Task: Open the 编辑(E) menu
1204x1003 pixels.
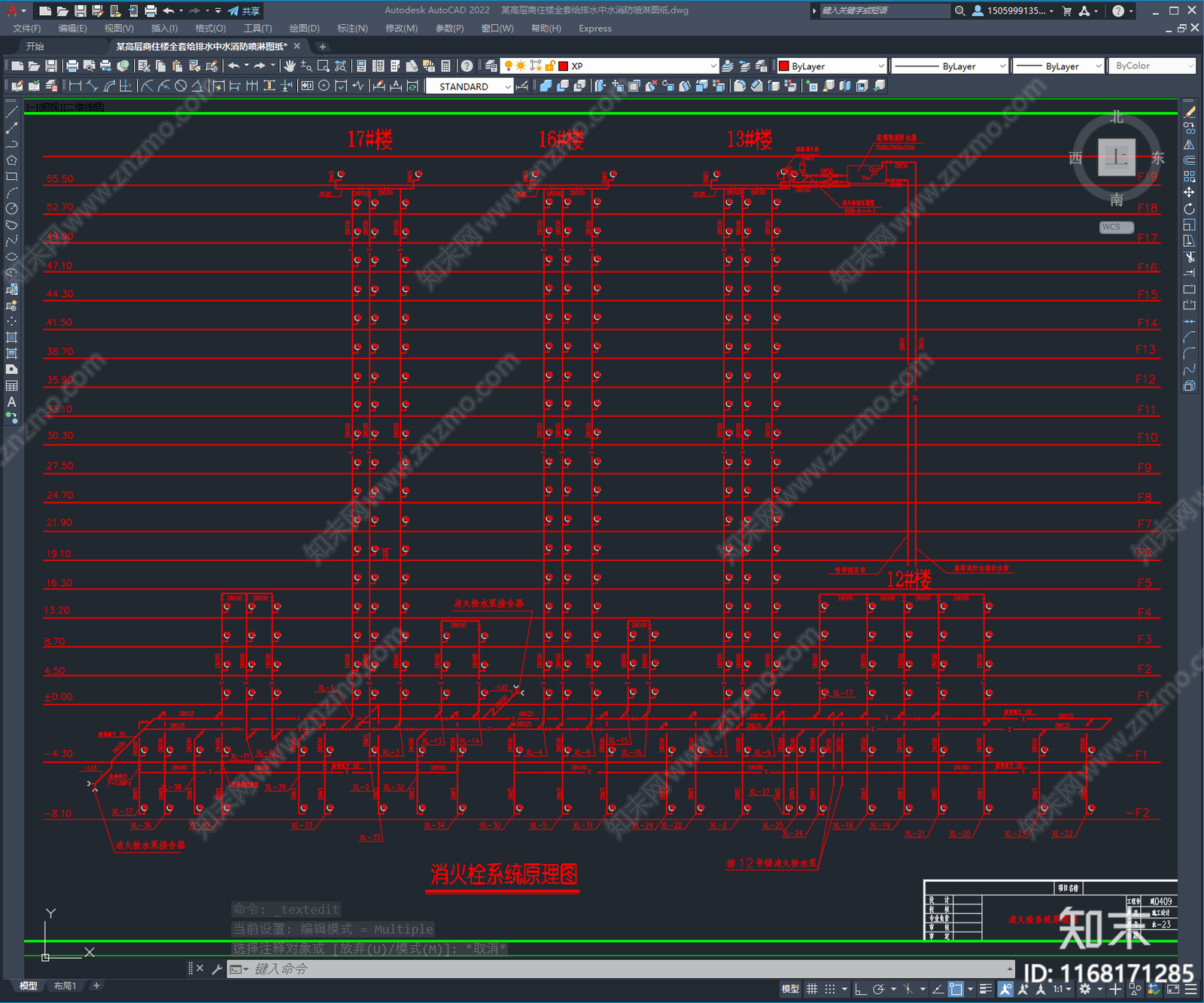Action: (72, 29)
